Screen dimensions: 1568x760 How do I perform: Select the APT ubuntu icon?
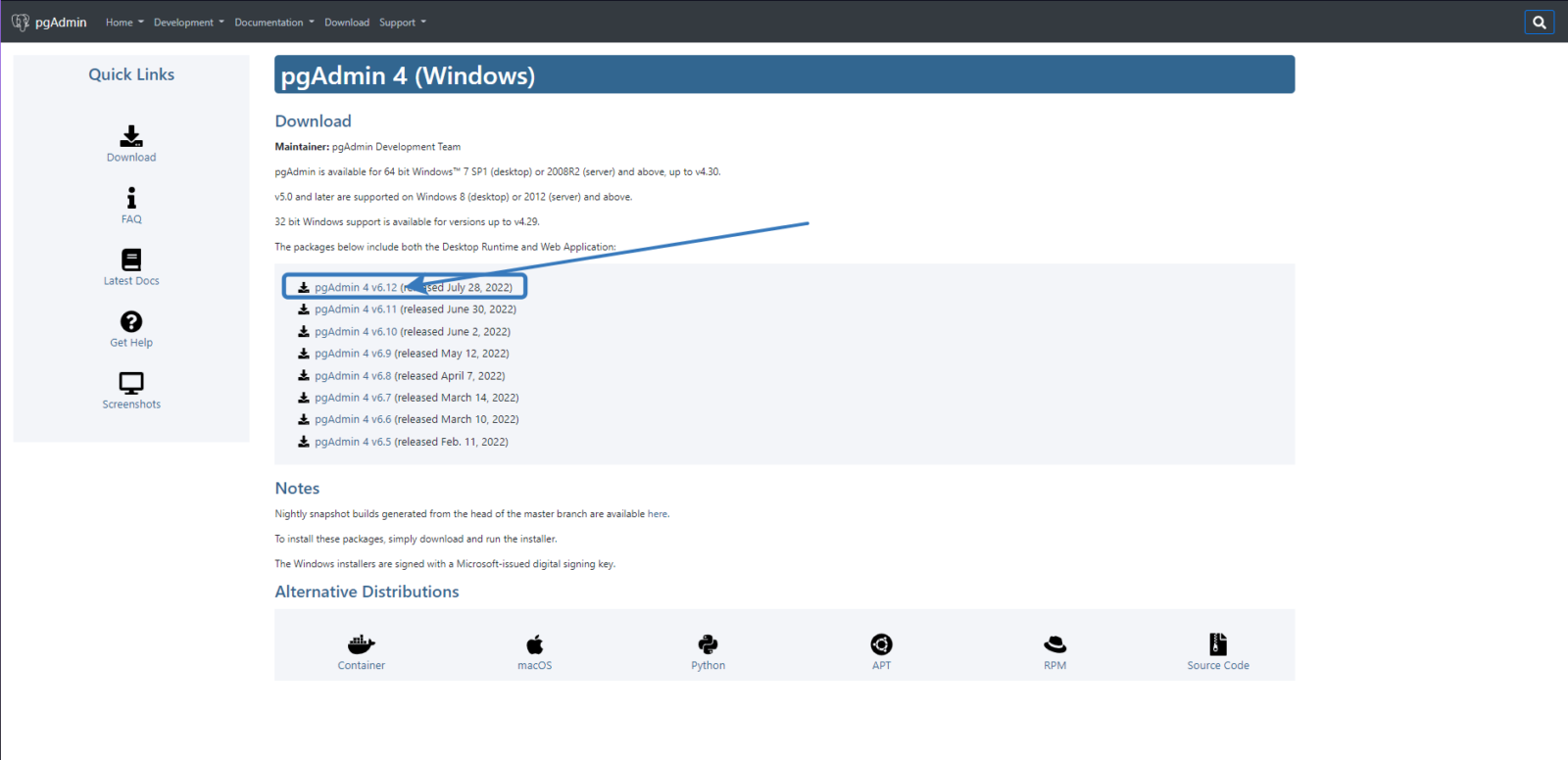pos(882,644)
